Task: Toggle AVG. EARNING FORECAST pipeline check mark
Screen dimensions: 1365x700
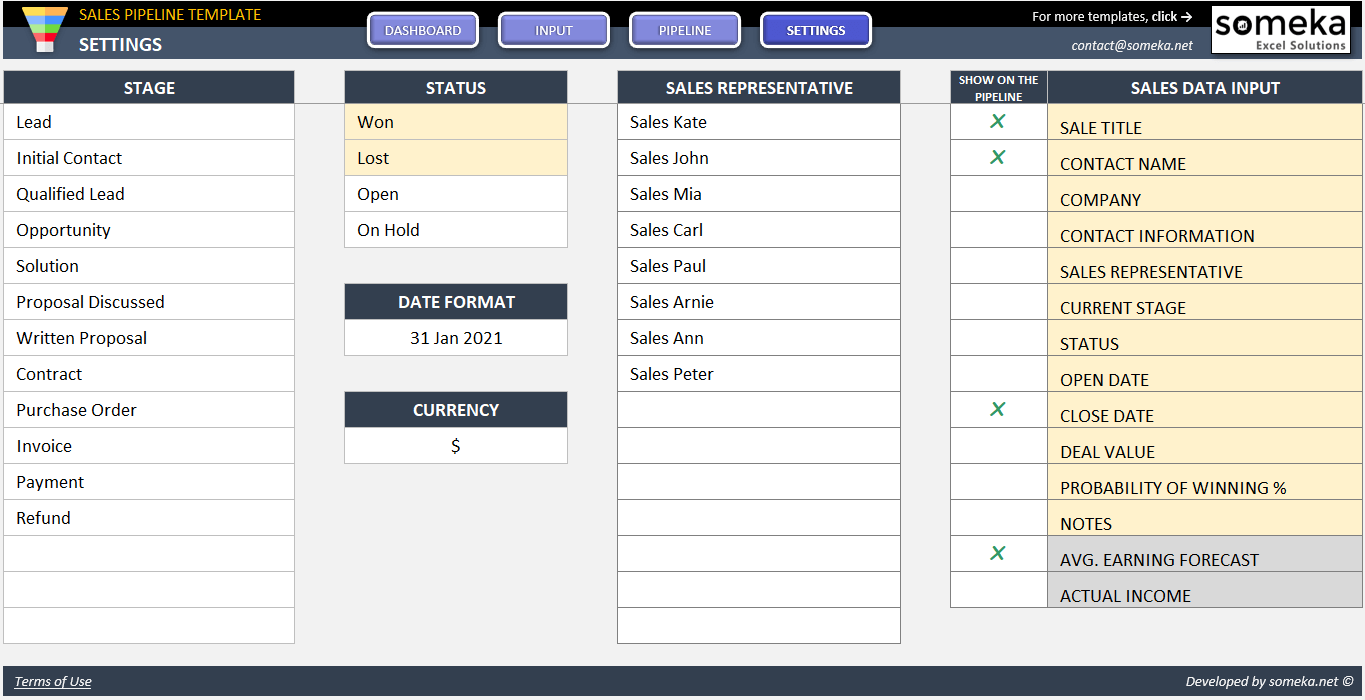Action: pyautogui.click(x=998, y=554)
